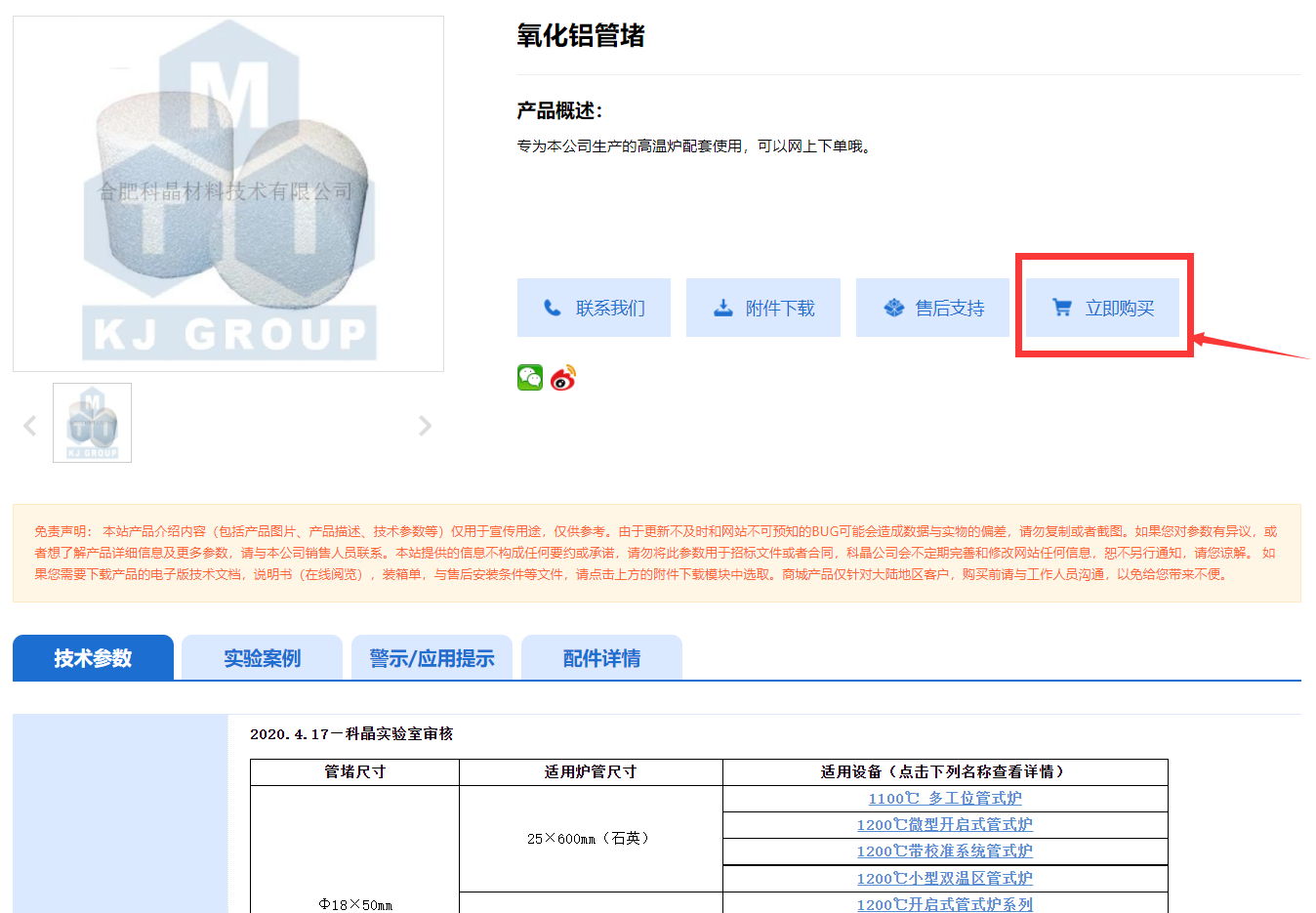Open the 1200℃开启式管式炉系列 link
Viewport: 1316px width, 913px height.
click(945, 904)
